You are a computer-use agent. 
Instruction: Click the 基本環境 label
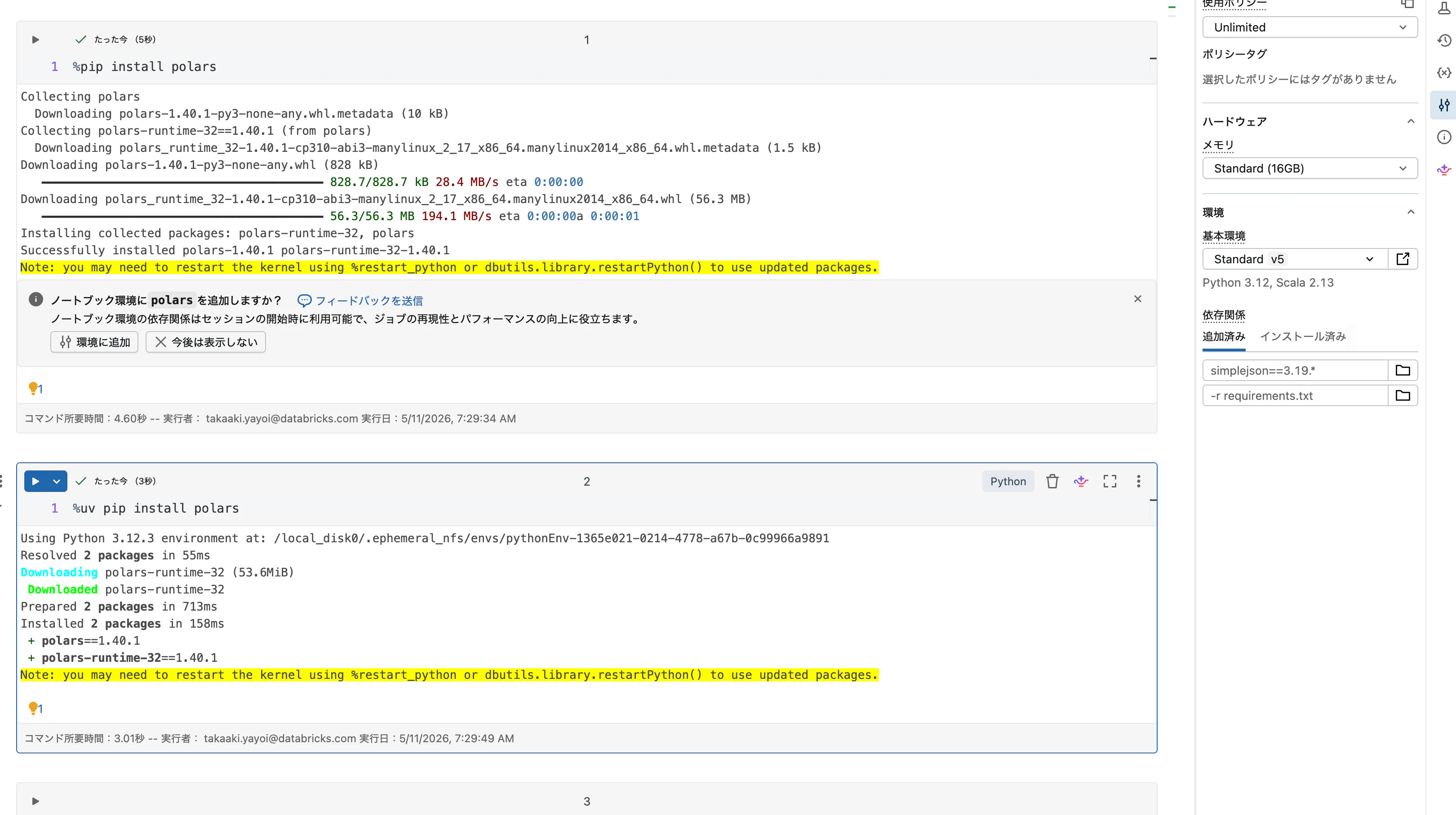point(1224,236)
